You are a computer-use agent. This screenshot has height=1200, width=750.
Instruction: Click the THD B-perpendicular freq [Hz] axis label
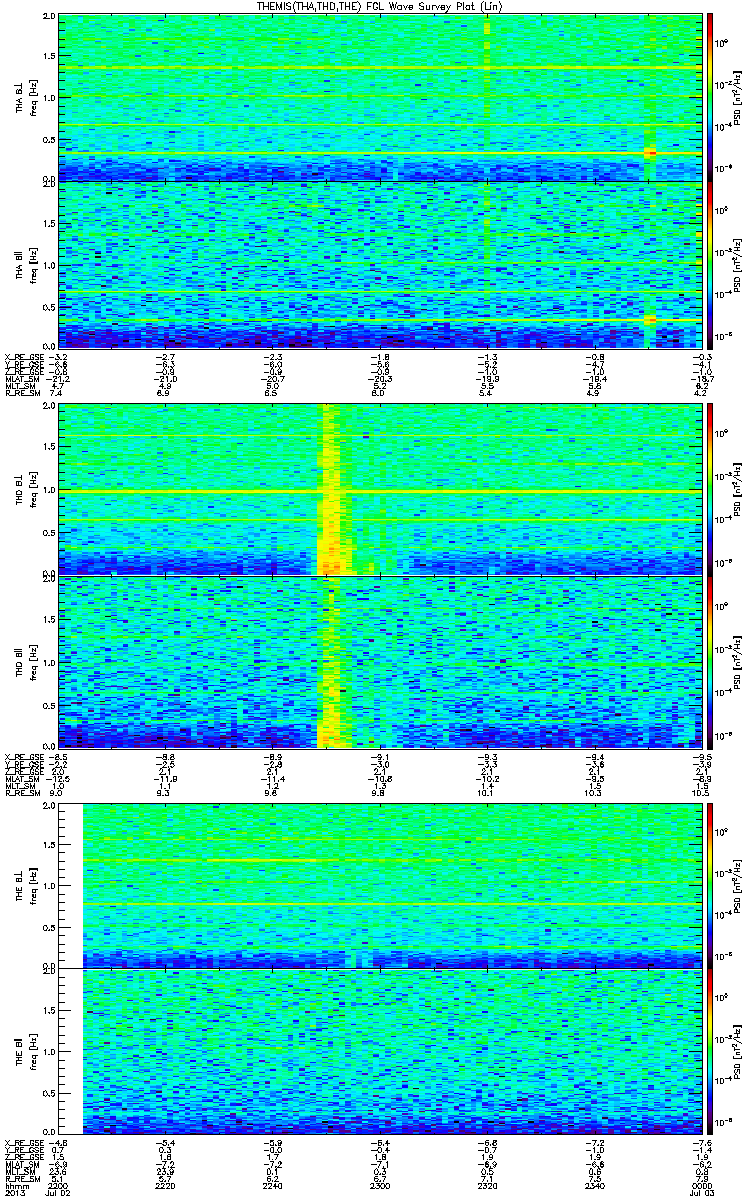[32, 488]
